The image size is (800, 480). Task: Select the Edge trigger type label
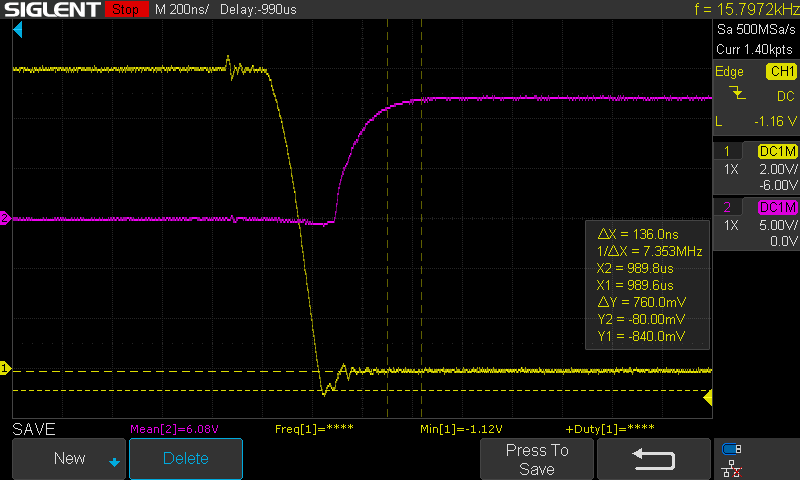729,72
